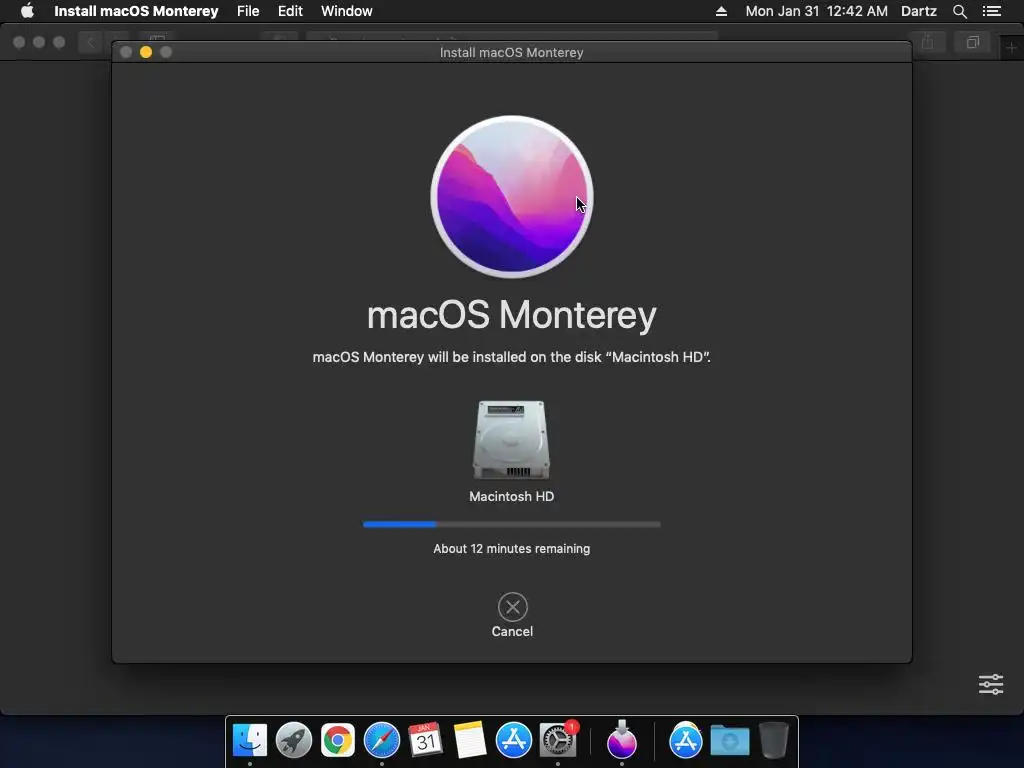The height and width of the screenshot is (768, 1024).
Task: Click the Dartz user name menu
Action: tap(919, 11)
